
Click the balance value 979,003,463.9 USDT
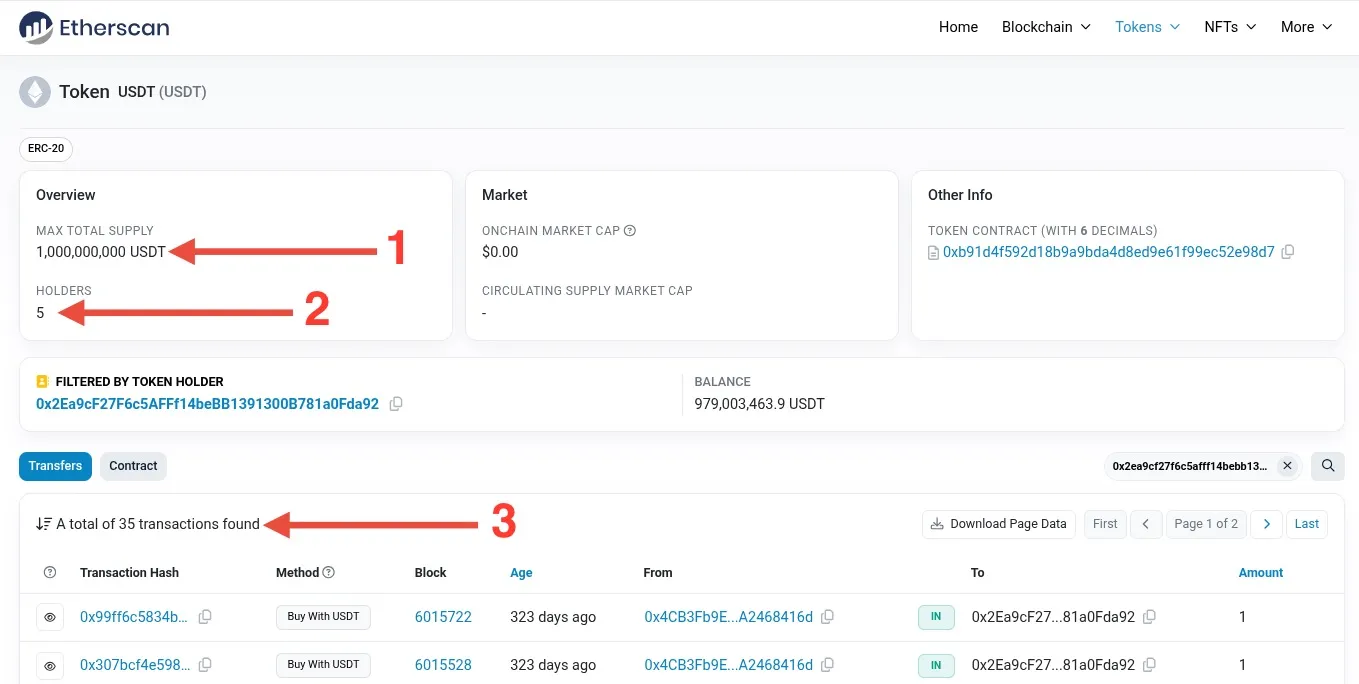tap(759, 404)
